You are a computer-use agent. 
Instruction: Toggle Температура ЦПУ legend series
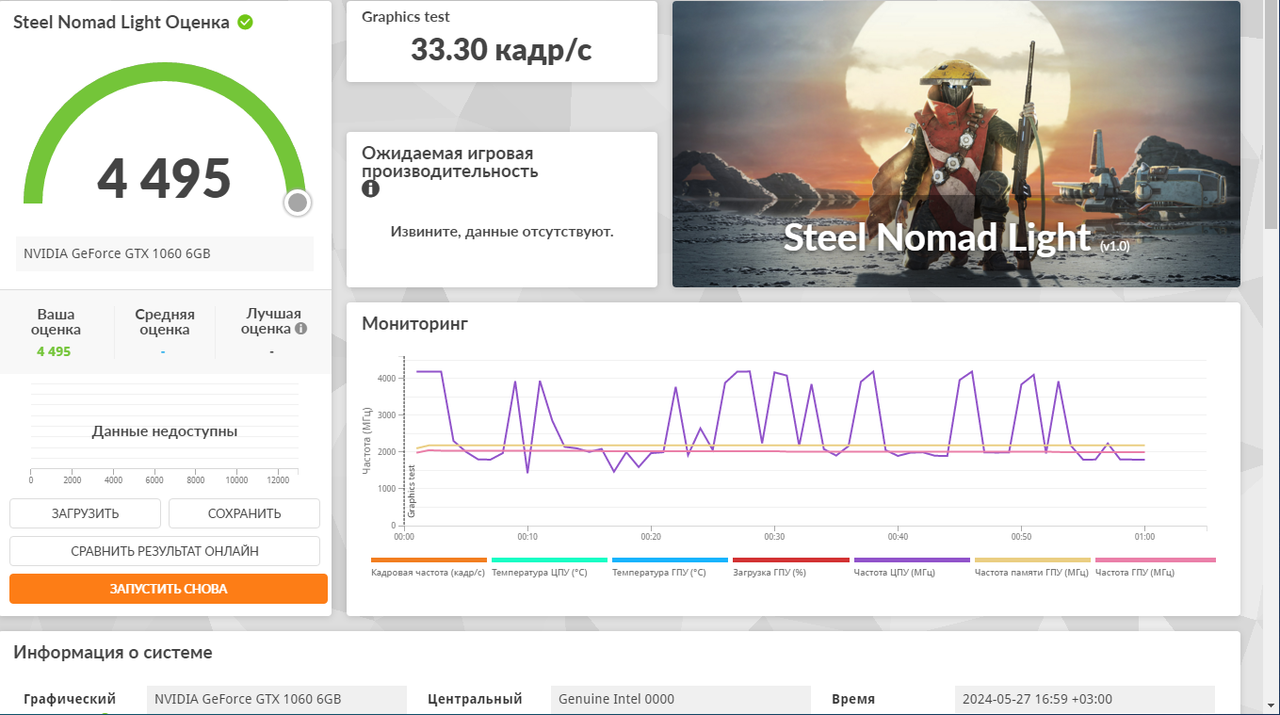pos(549,567)
